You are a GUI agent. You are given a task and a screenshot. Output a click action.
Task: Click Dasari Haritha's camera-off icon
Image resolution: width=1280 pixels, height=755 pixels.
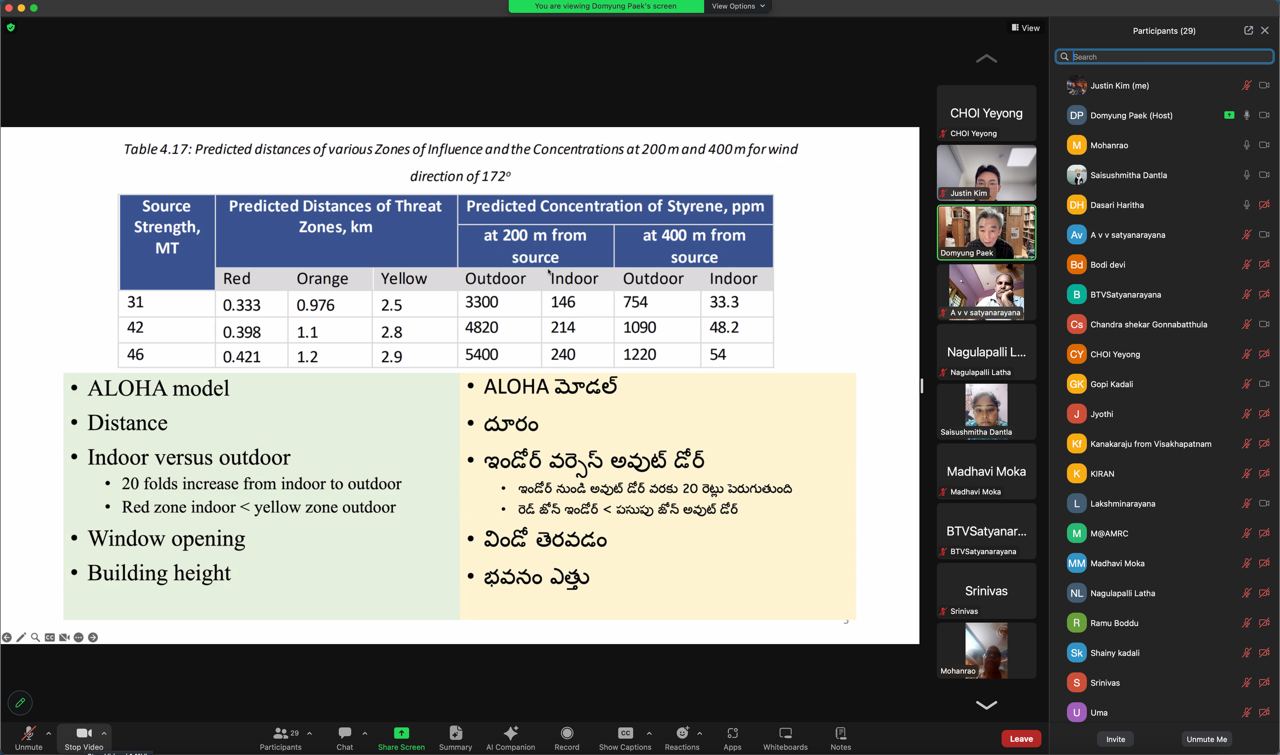[x=1264, y=205]
